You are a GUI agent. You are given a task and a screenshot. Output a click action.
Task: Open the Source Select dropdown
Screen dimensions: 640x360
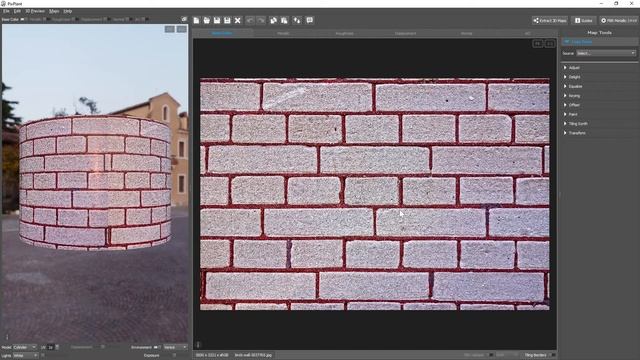click(606, 53)
